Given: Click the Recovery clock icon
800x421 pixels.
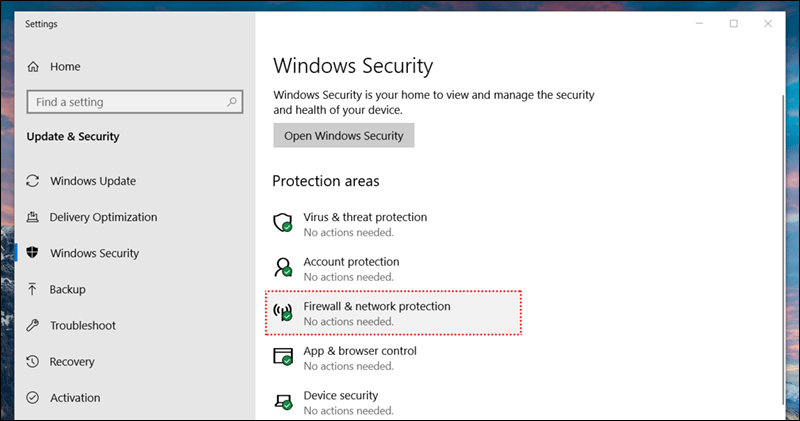Looking at the screenshot, I should (33, 362).
